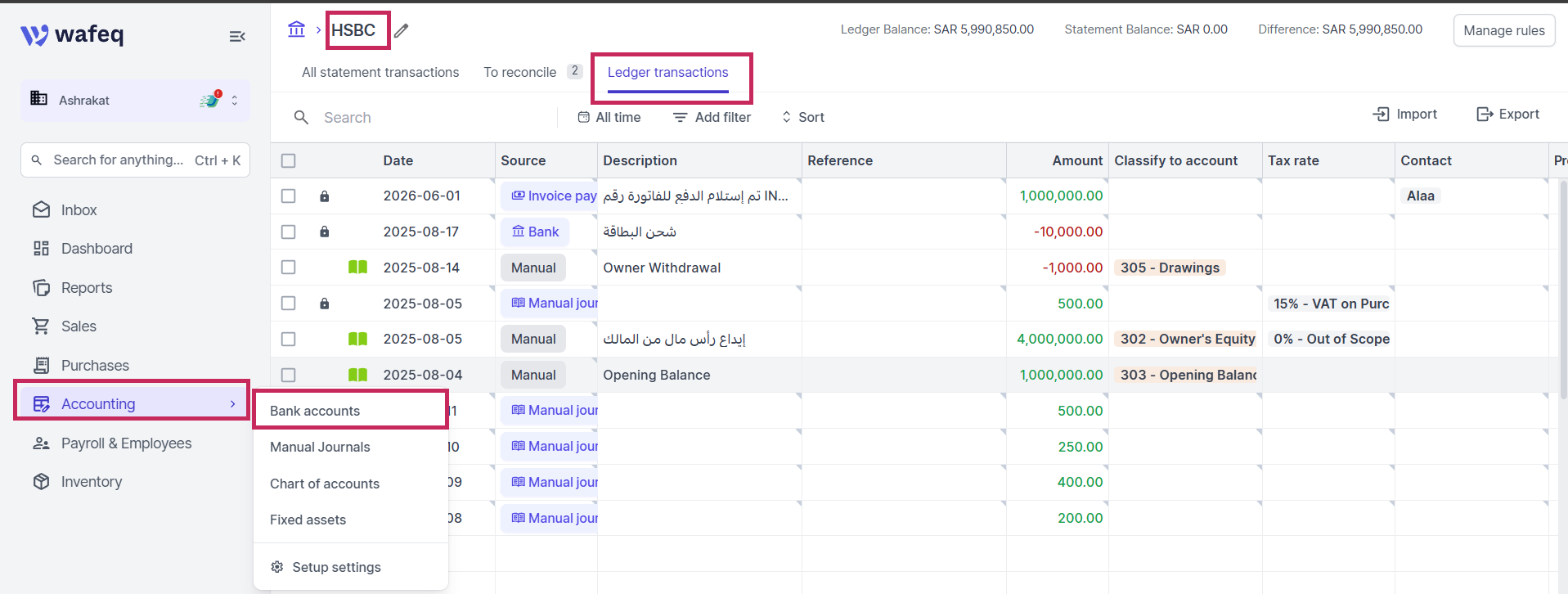Screen dimensions: 1568x594
Task: Select Bank accounts menu item
Action: coord(350,411)
